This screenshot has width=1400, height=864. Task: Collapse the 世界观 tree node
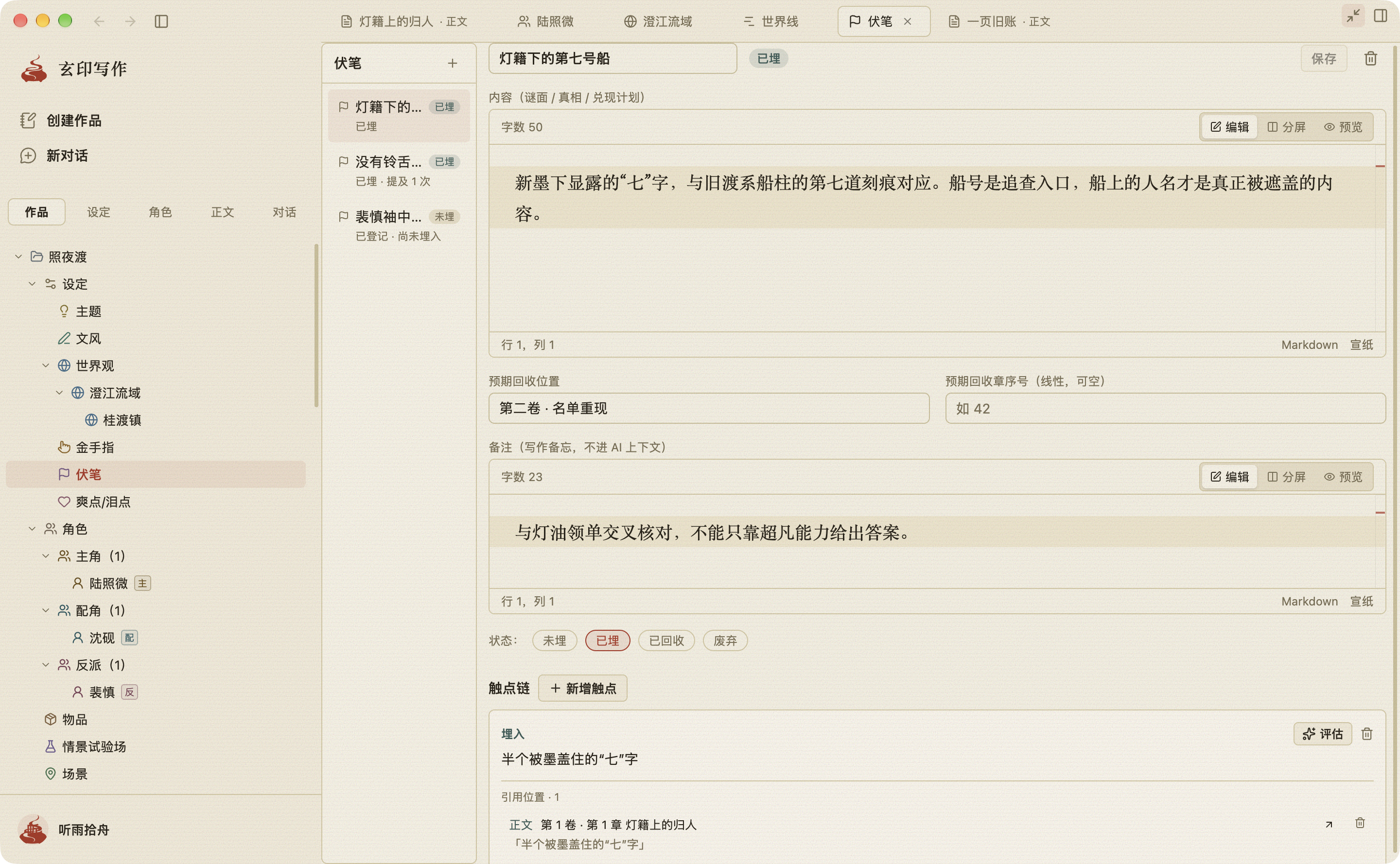coord(46,365)
